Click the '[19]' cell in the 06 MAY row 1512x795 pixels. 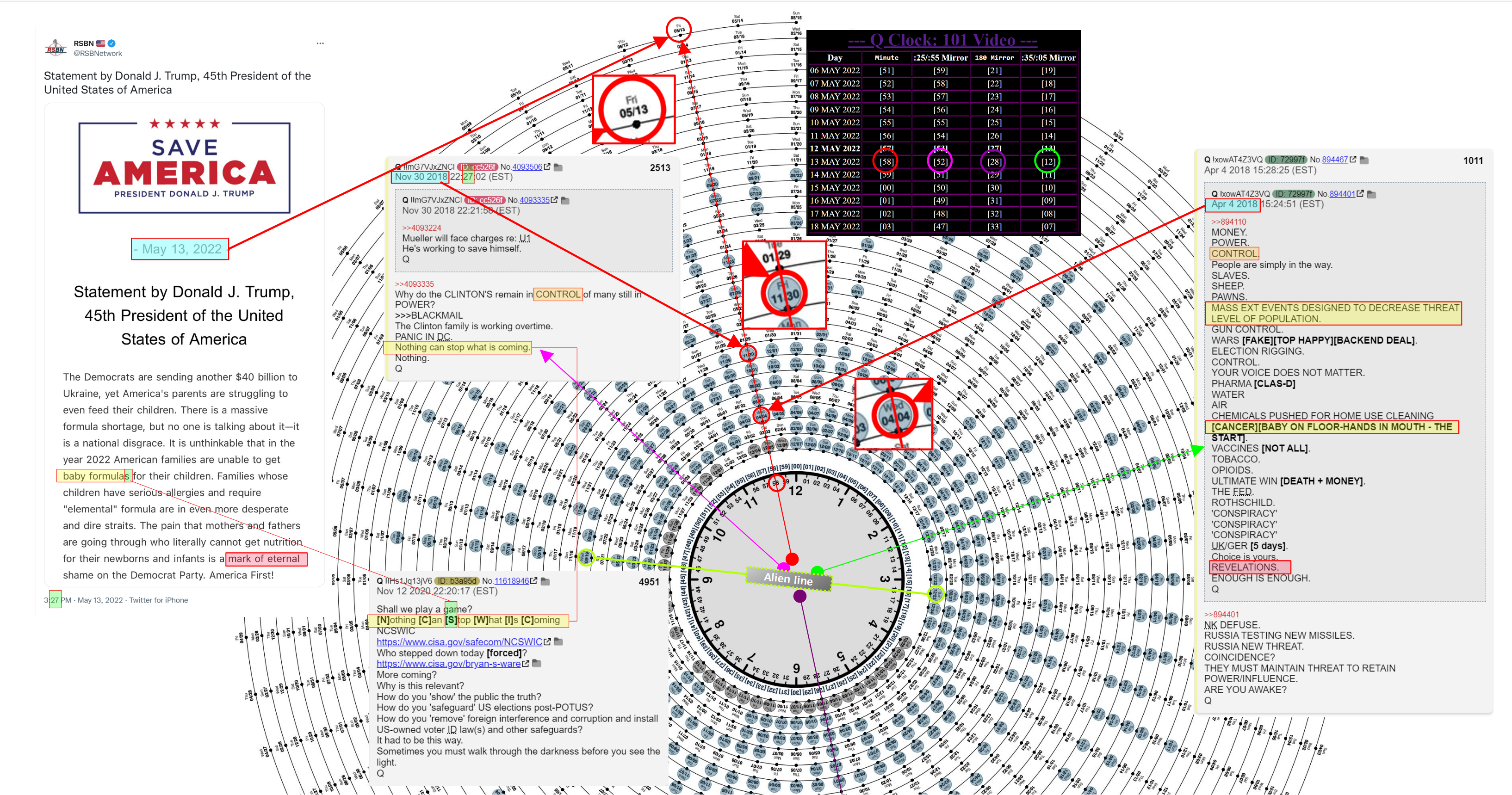(x=1048, y=70)
